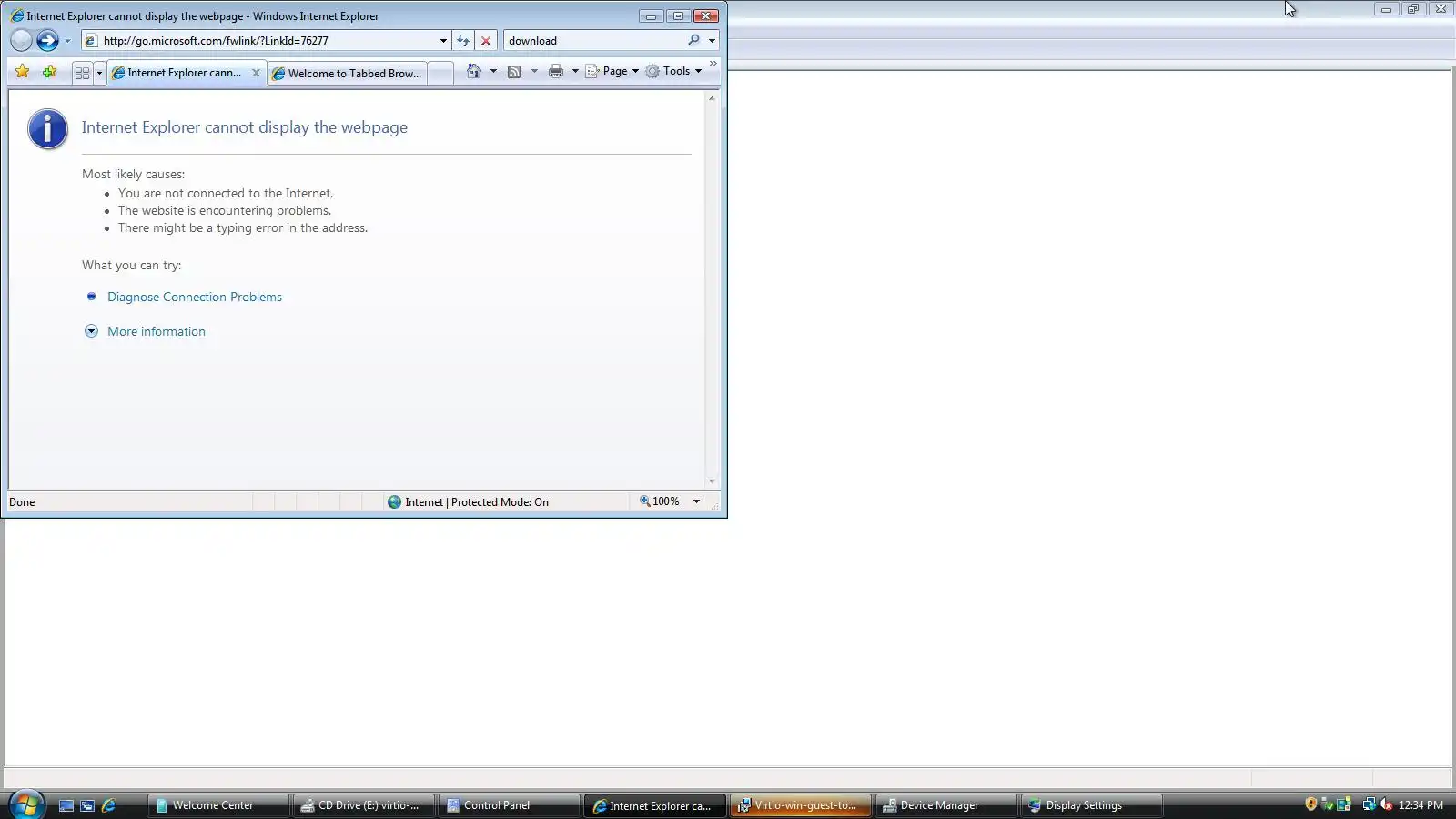Click the Back navigation button
1456x819 pixels.
[x=21, y=40]
